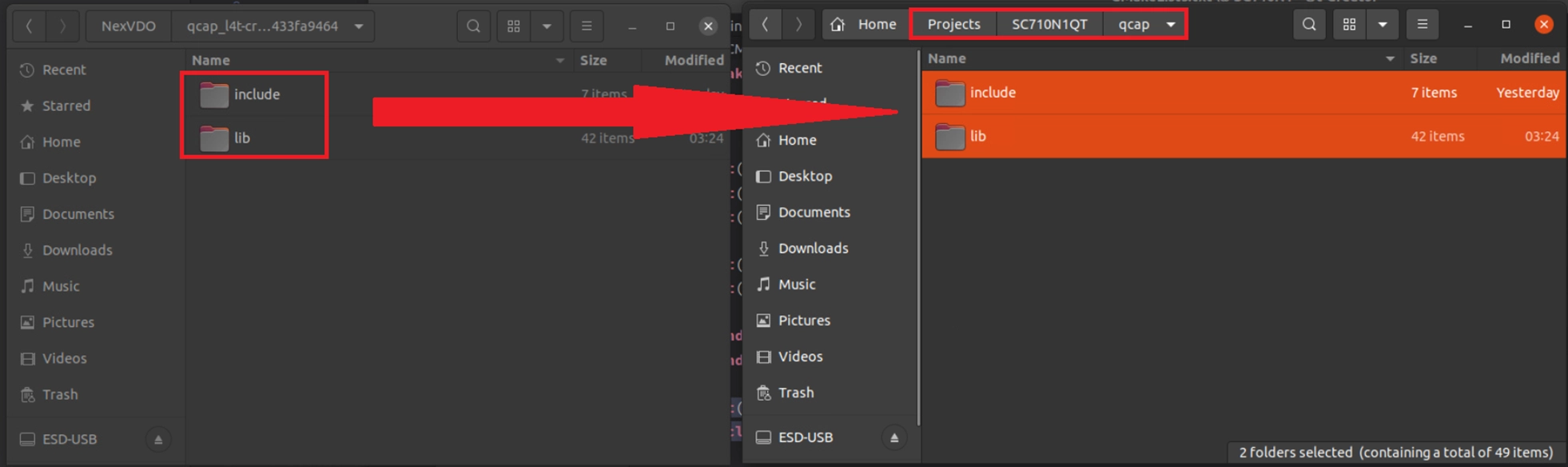
Task: Toggle grid view in the right file manager
Action: [x=1349, y=25]
